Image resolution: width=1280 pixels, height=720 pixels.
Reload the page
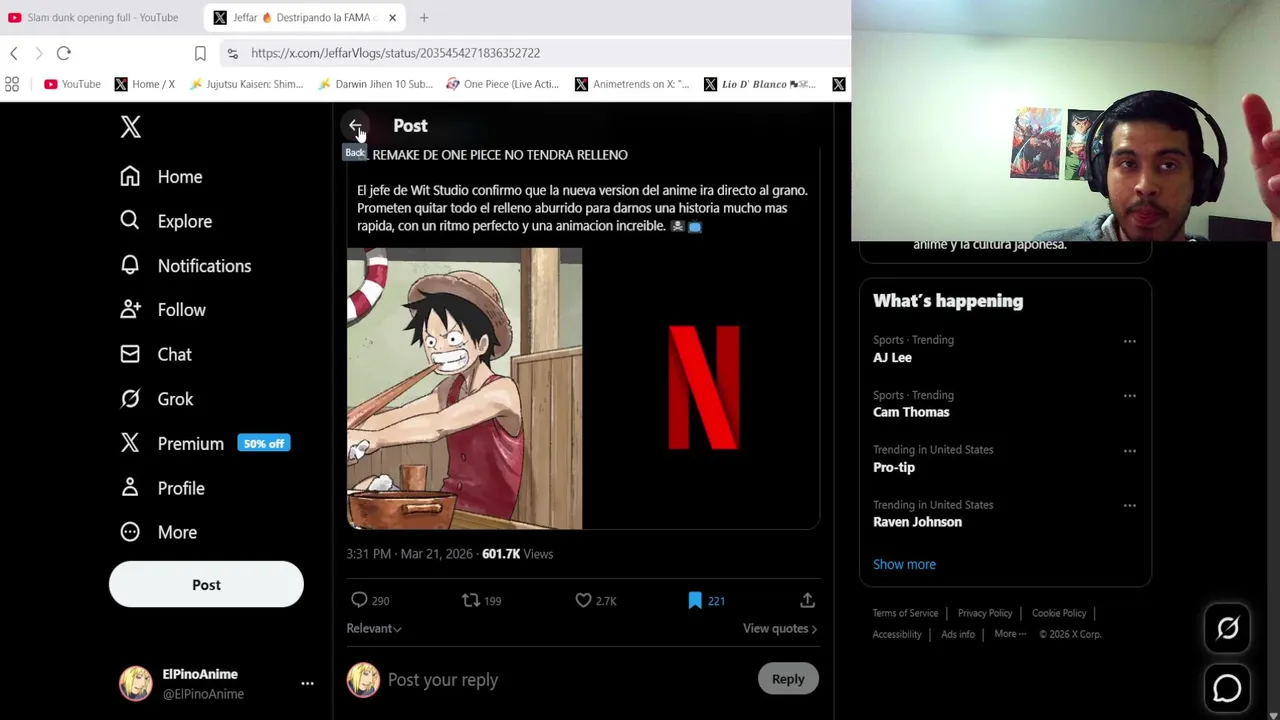click(x=63, y=53)
